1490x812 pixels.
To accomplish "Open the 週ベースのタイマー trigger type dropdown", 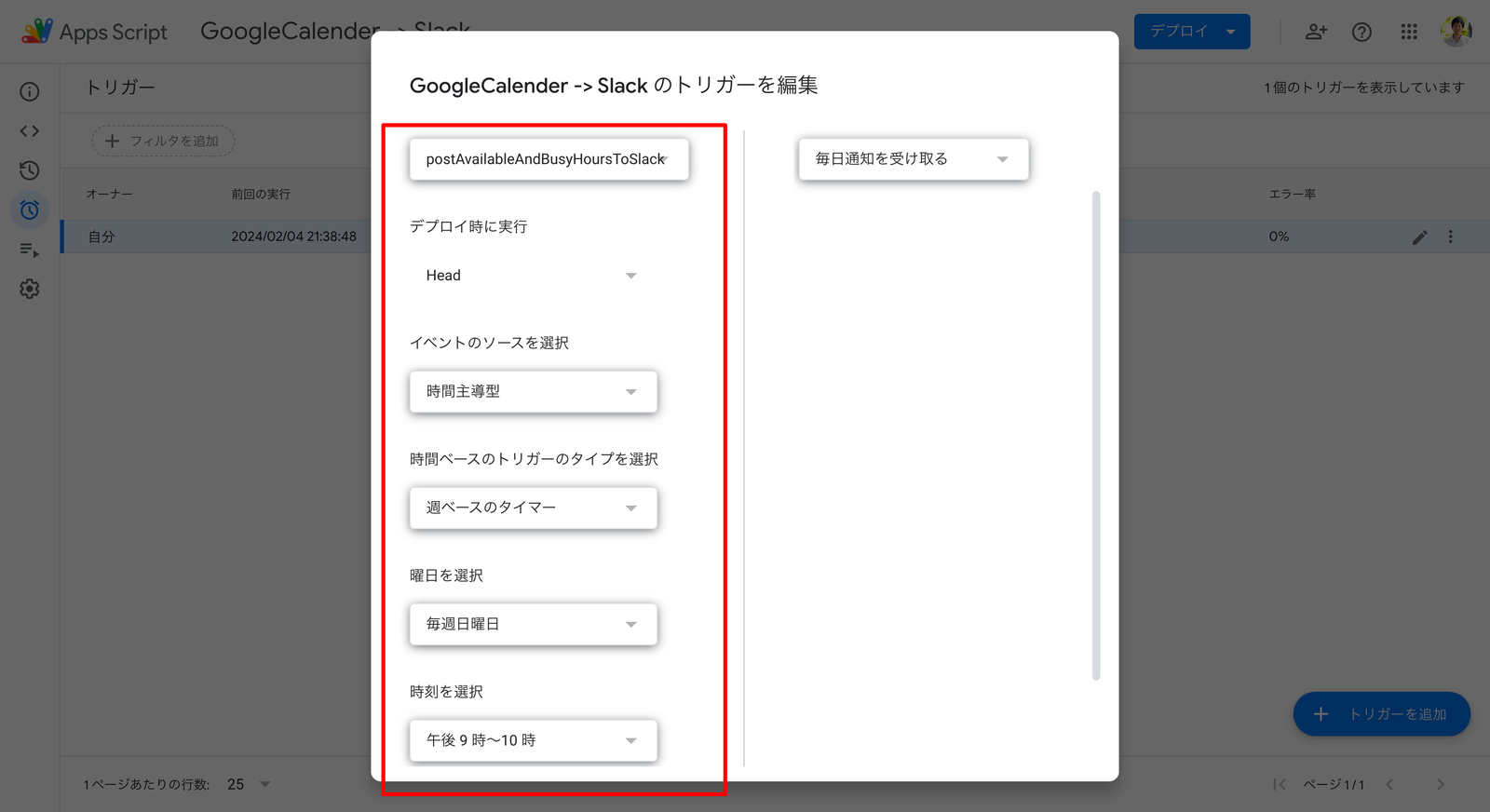I will tap(534, 508).
